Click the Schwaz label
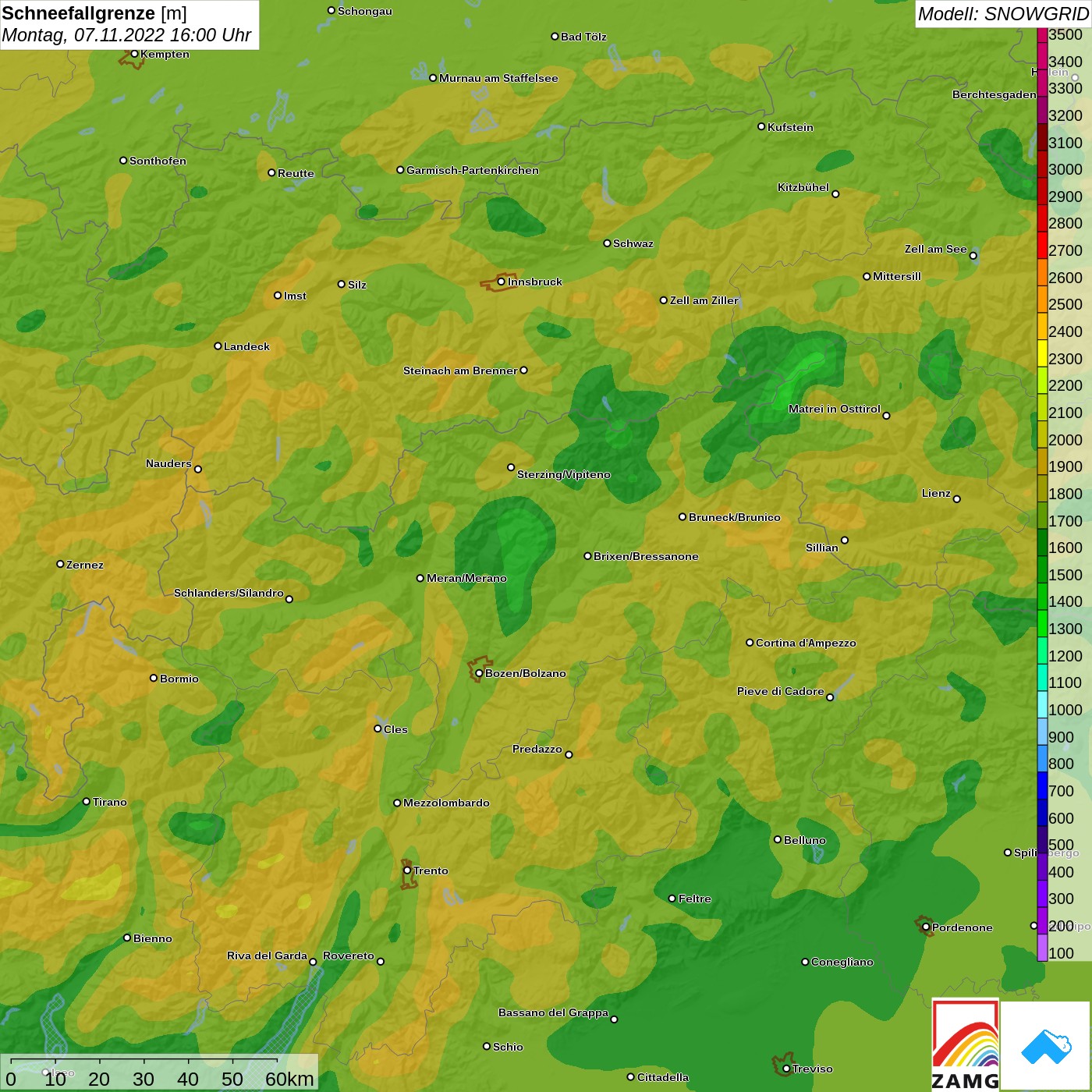The width and height of the screenshot is (1092, 1092). coord(633,243)
